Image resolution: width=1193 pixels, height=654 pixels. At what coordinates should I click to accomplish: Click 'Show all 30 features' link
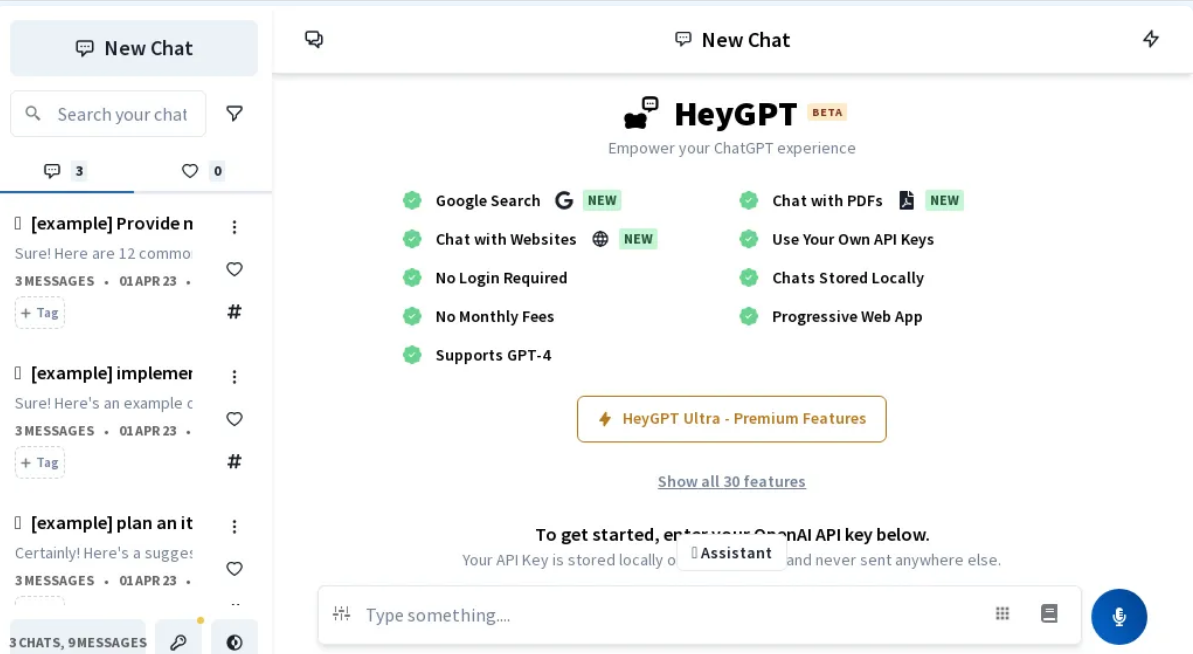731,482
